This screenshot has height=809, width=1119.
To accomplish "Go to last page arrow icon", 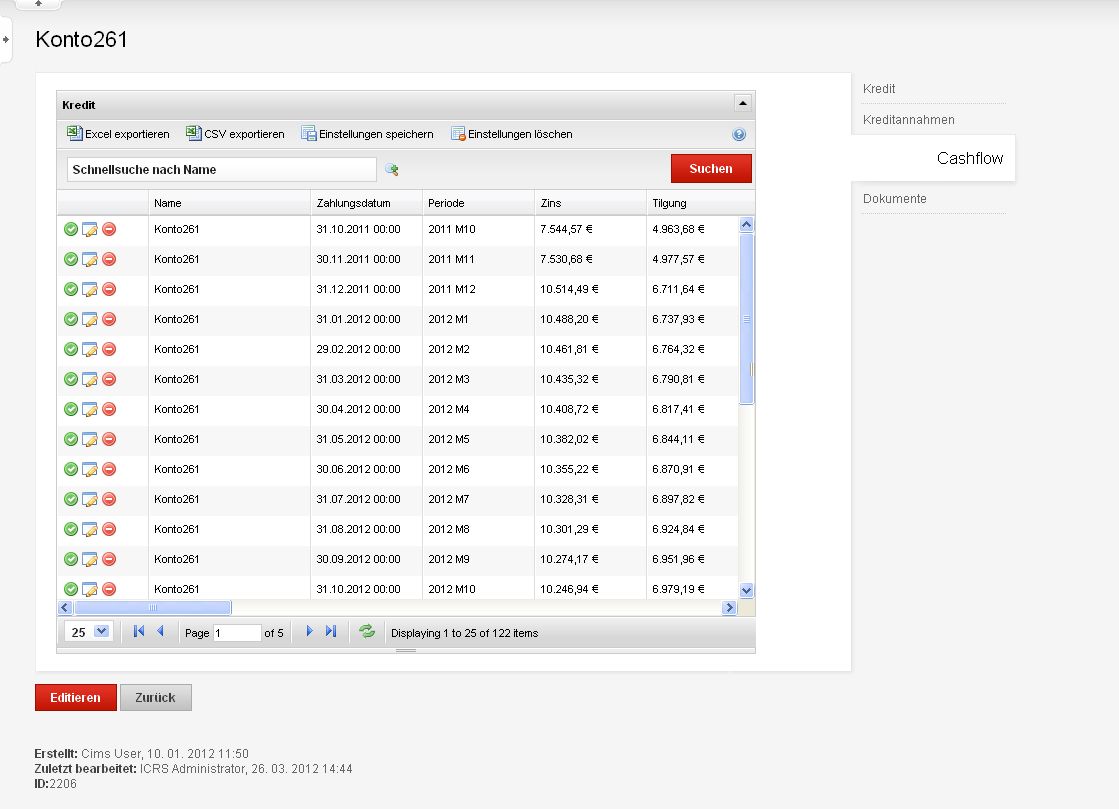I will pos(330,631).
